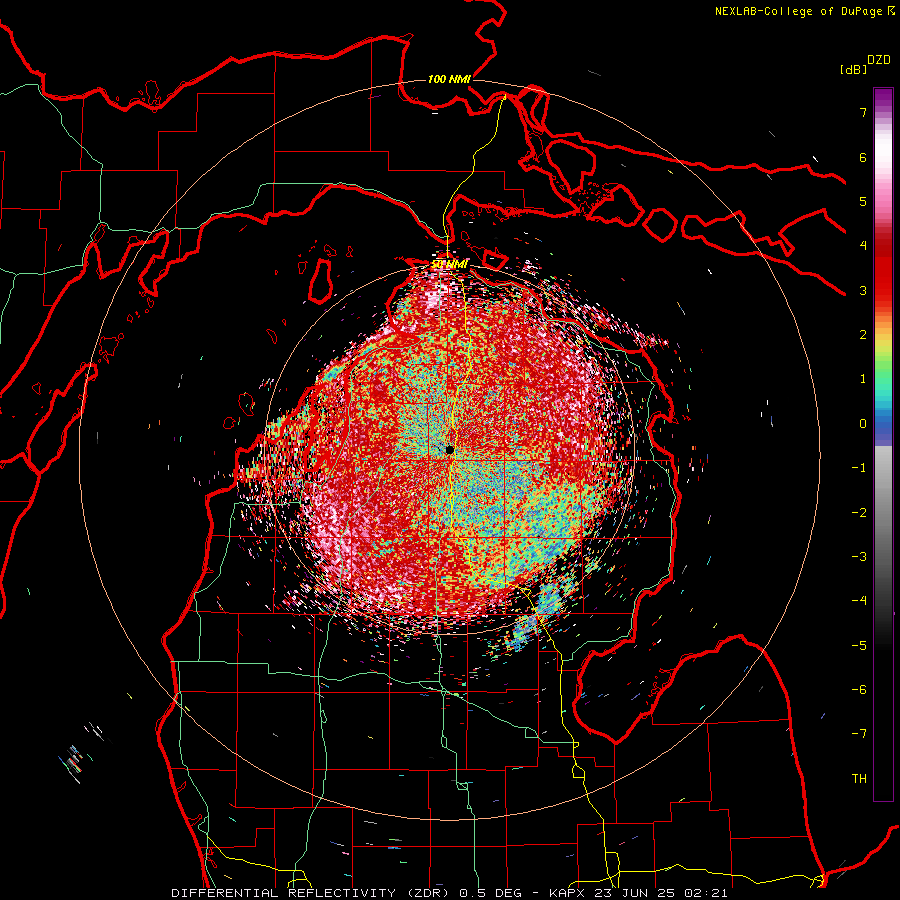The image size is (900, 900).
Task: Click the 2 dB value on the scale
Action: coord(863,335)
